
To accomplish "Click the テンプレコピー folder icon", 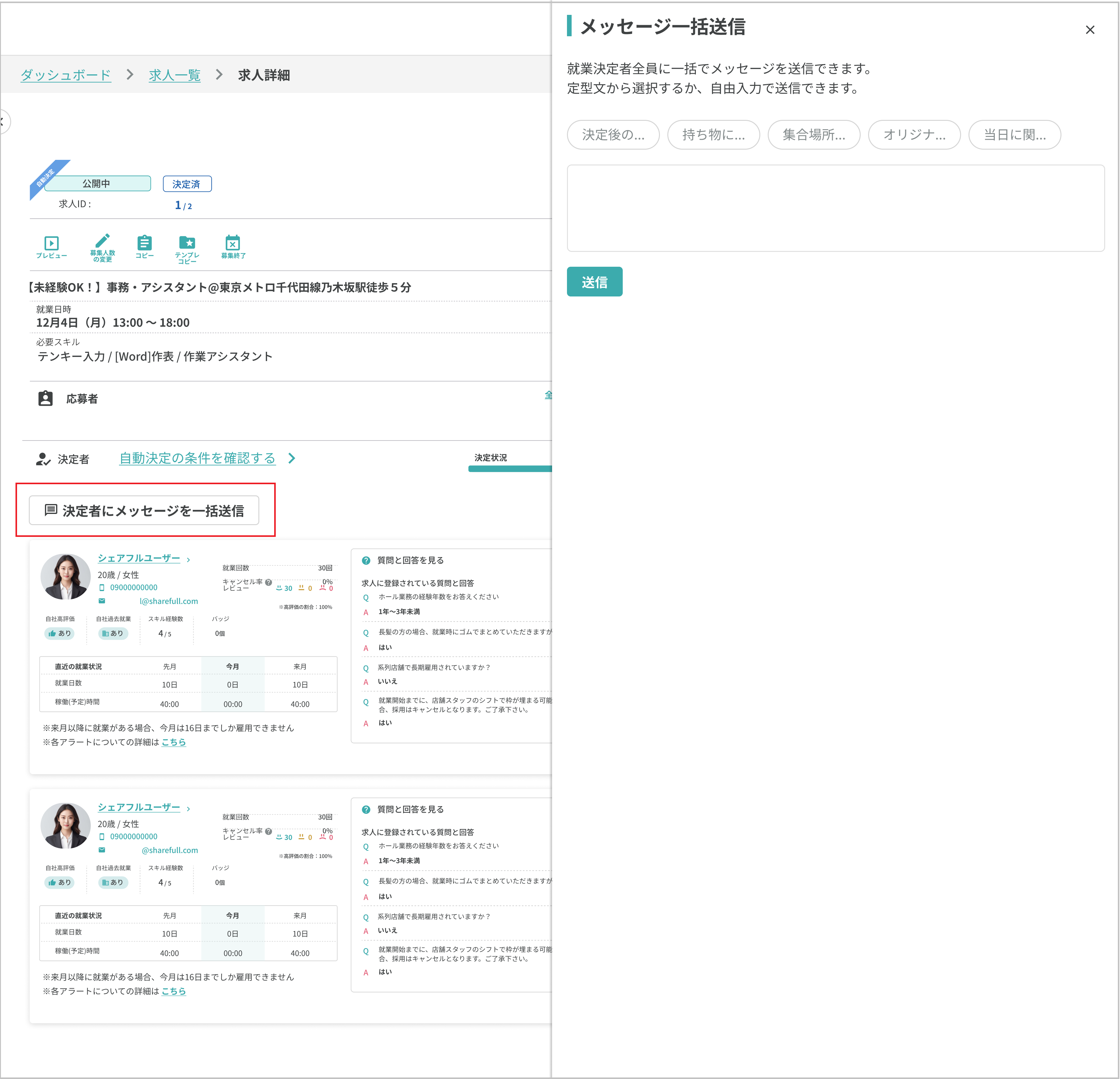I will 187,242.
